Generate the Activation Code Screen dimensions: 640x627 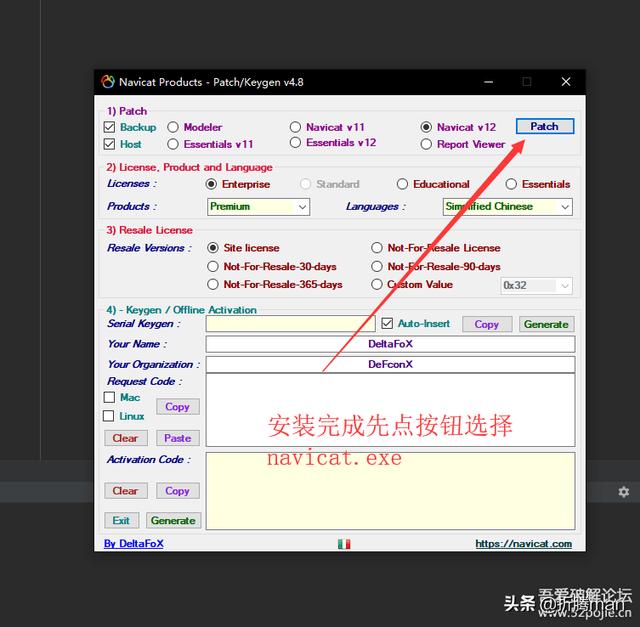coord(173,520)
